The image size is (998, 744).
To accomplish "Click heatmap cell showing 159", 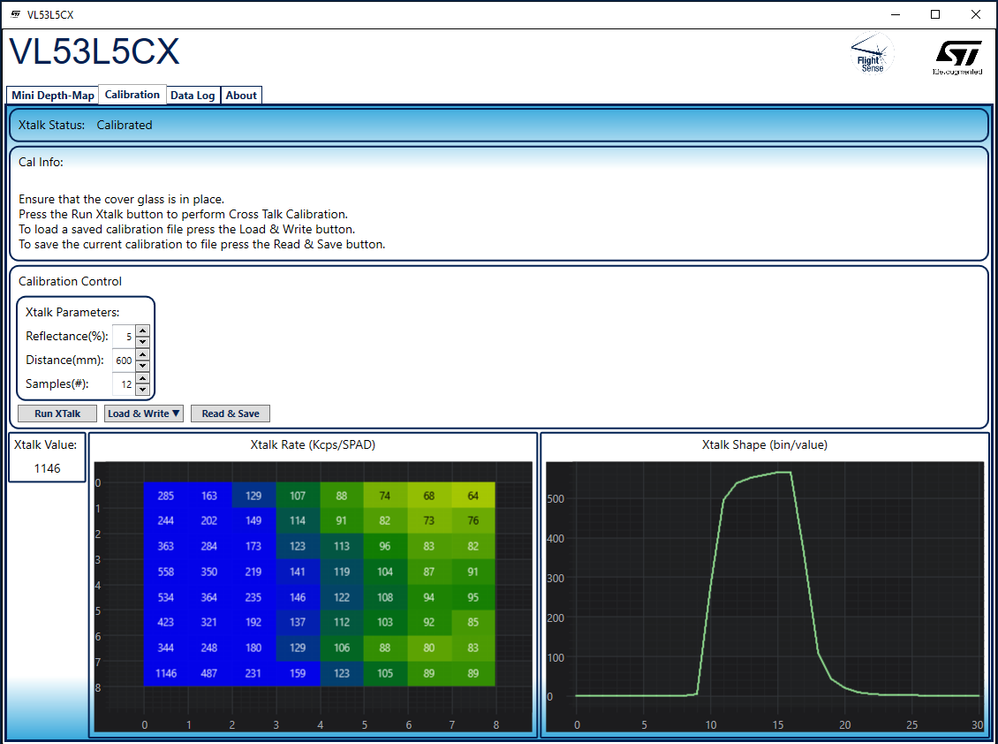I will (297, 673).
